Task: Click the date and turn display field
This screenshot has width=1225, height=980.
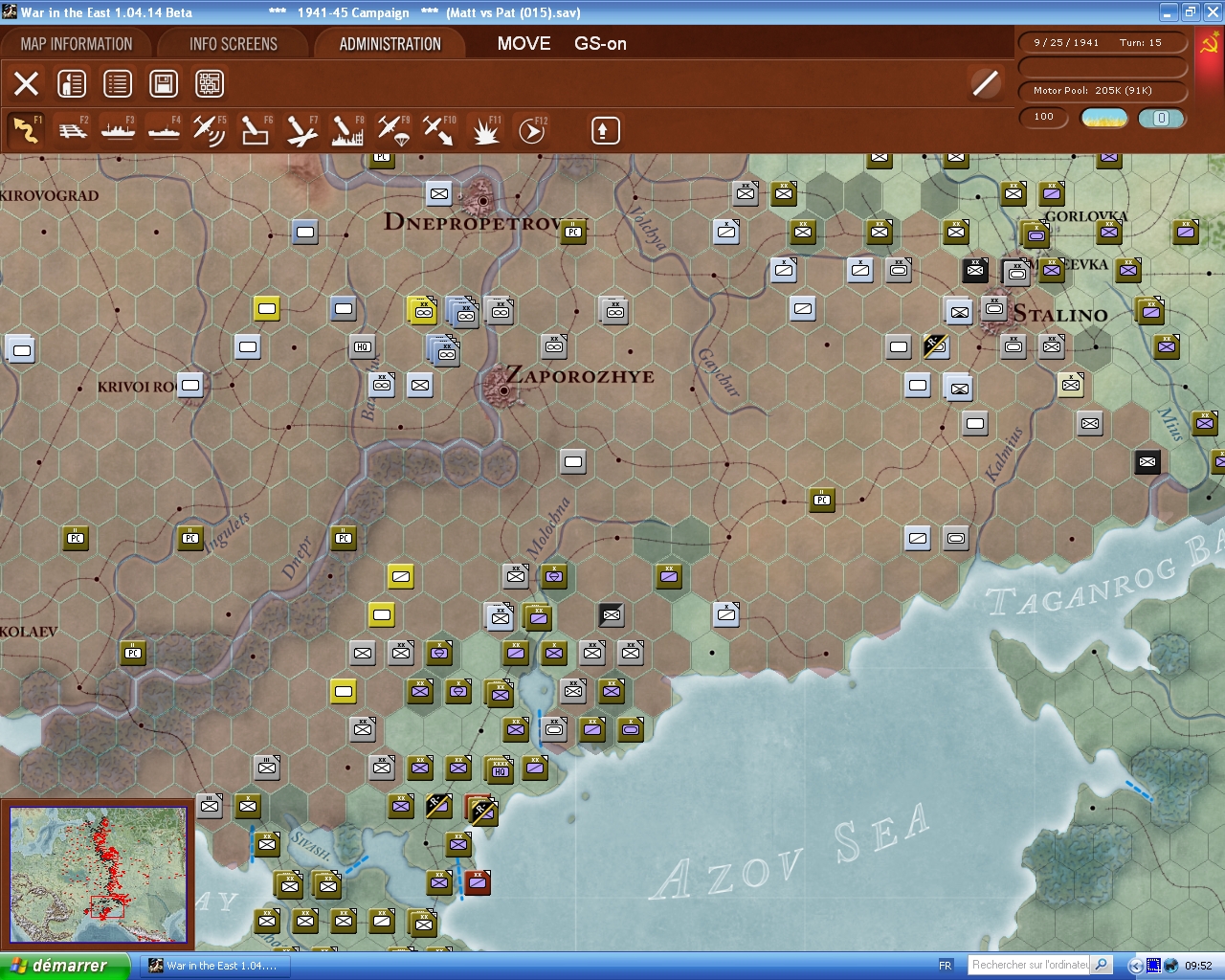Action: tap(1102, 43)
